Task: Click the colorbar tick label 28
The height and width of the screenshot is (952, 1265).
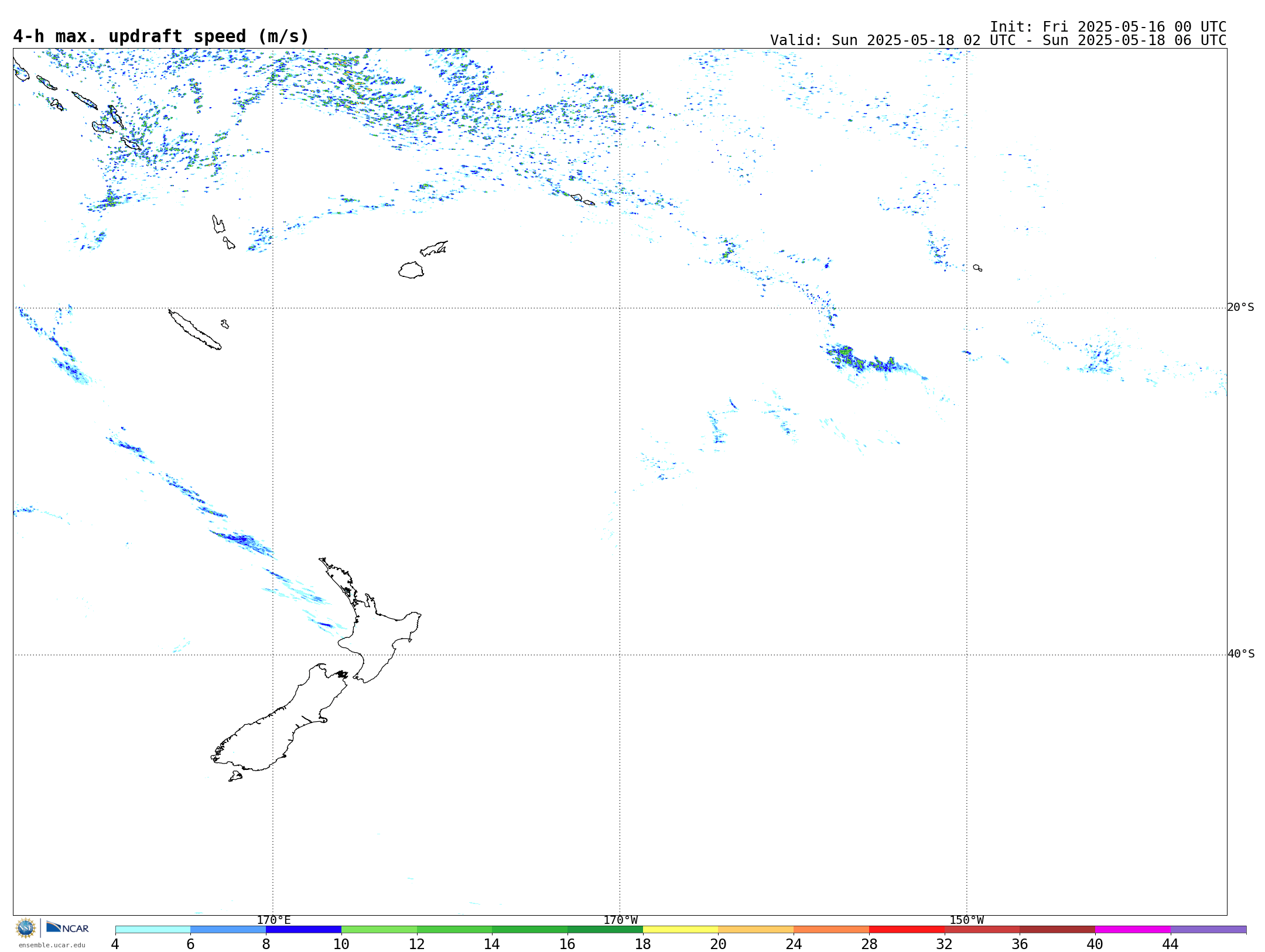Action: point(869,944)
